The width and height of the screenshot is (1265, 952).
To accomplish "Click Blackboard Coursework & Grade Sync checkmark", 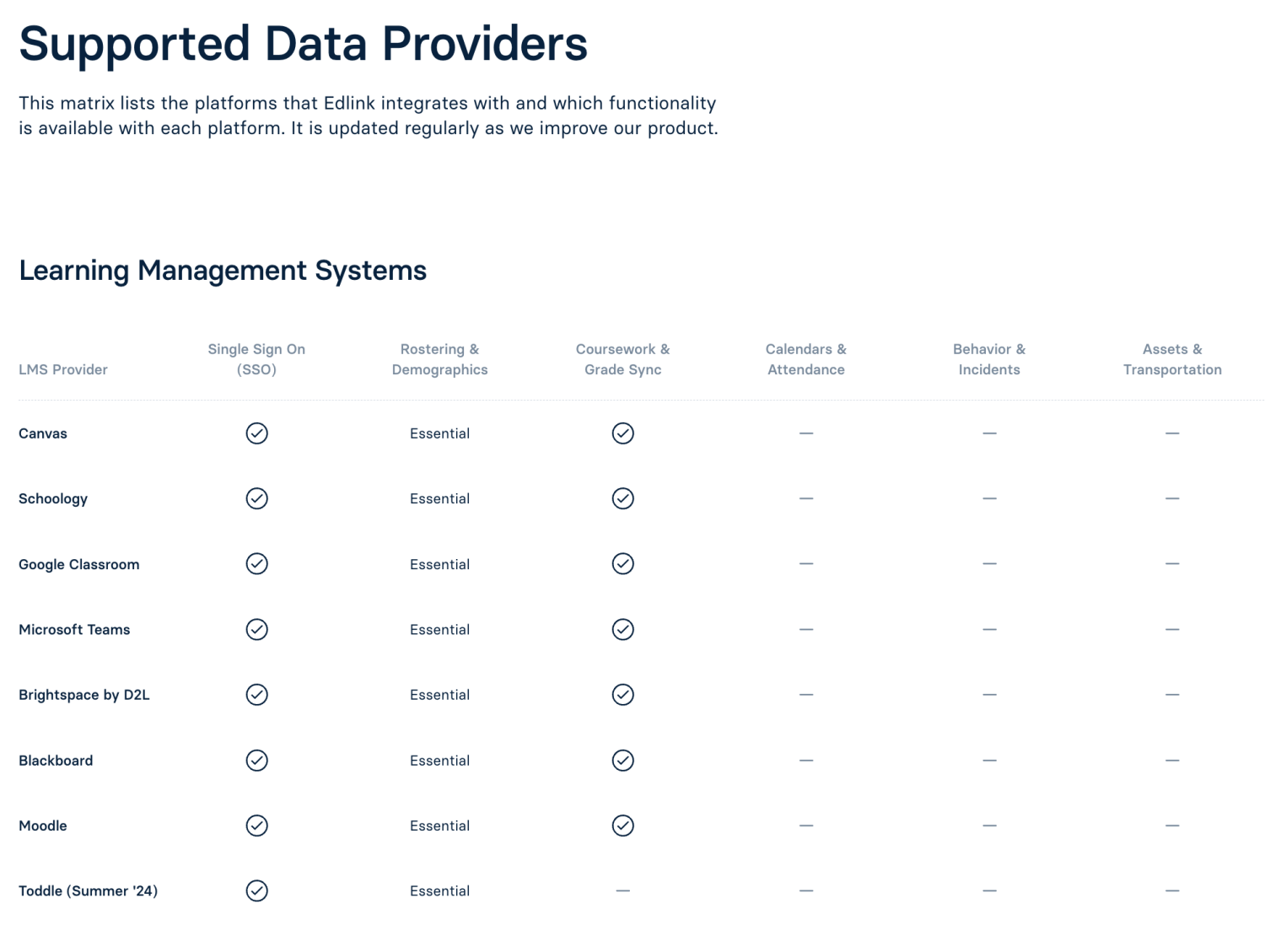I will point(623,761).
